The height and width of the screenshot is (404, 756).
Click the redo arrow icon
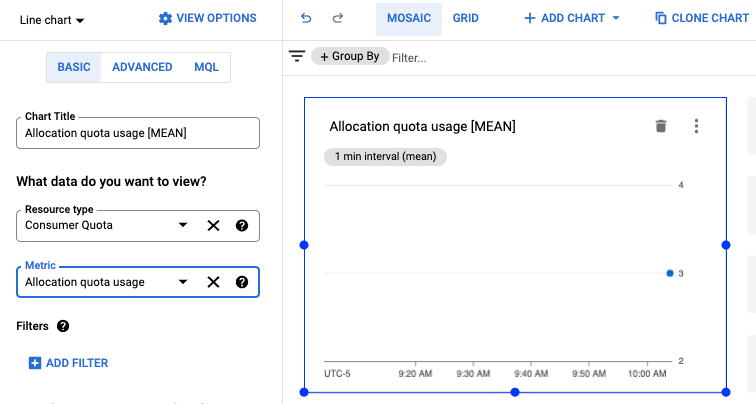point(338,18)
